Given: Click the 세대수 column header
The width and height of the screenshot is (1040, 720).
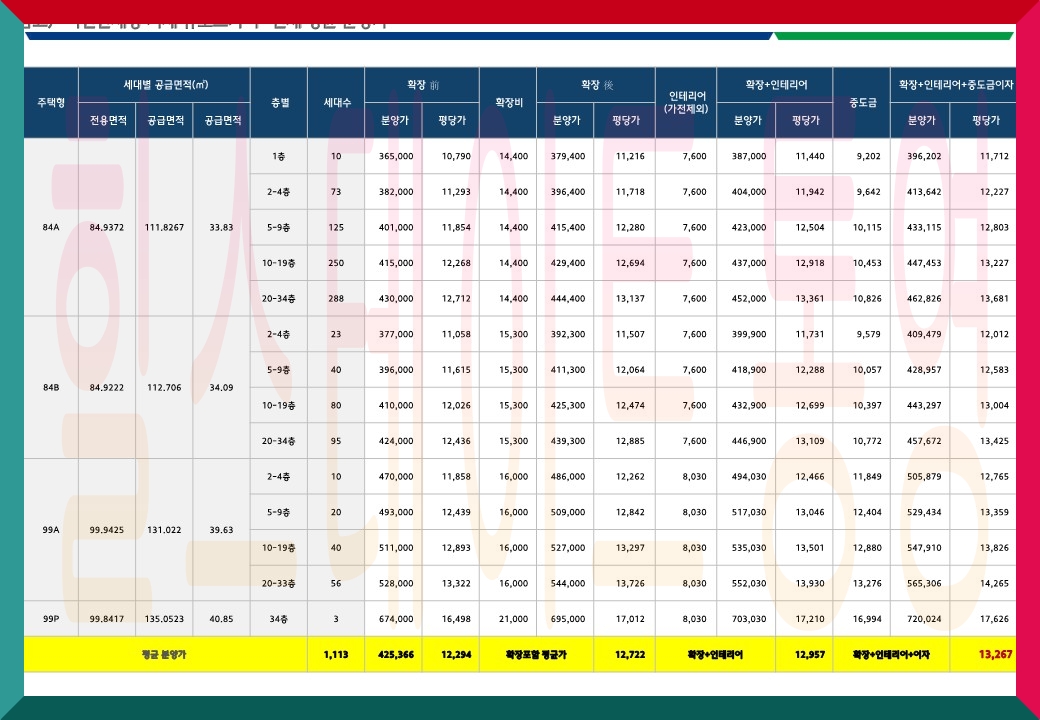Looking at the screenshot, I should coord(336,103).
